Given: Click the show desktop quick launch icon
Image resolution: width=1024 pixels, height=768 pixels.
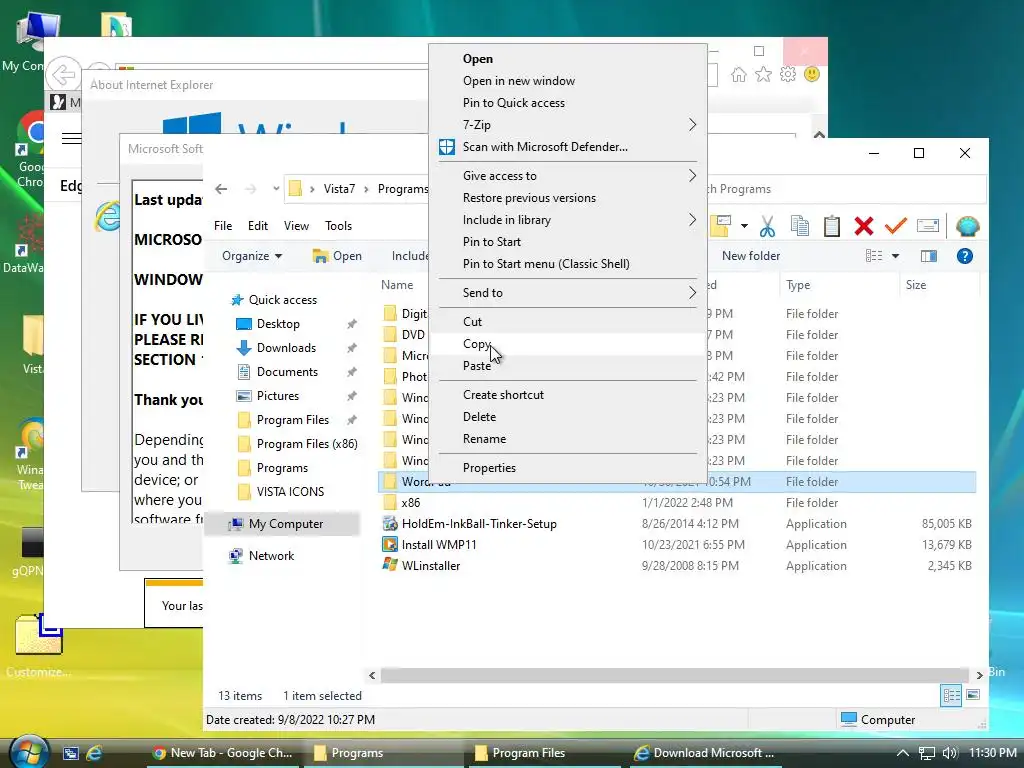Looking at the screenshot, I should click(71, 753).
